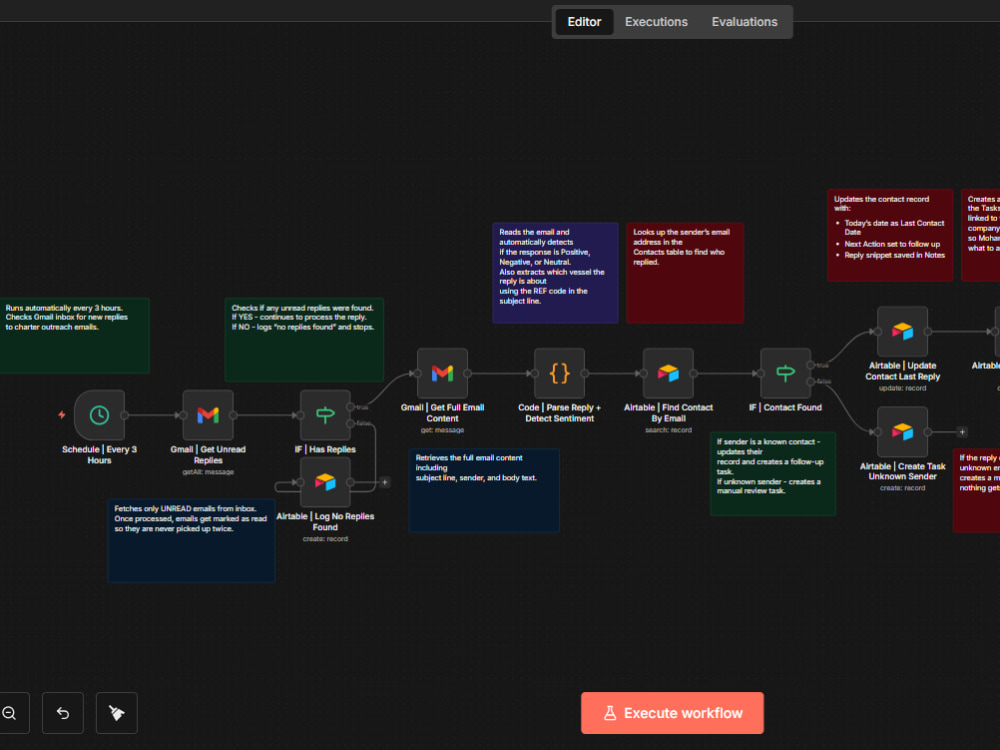
Task: Select the purple note about detecting sentiment
Action: pos(555,273)
